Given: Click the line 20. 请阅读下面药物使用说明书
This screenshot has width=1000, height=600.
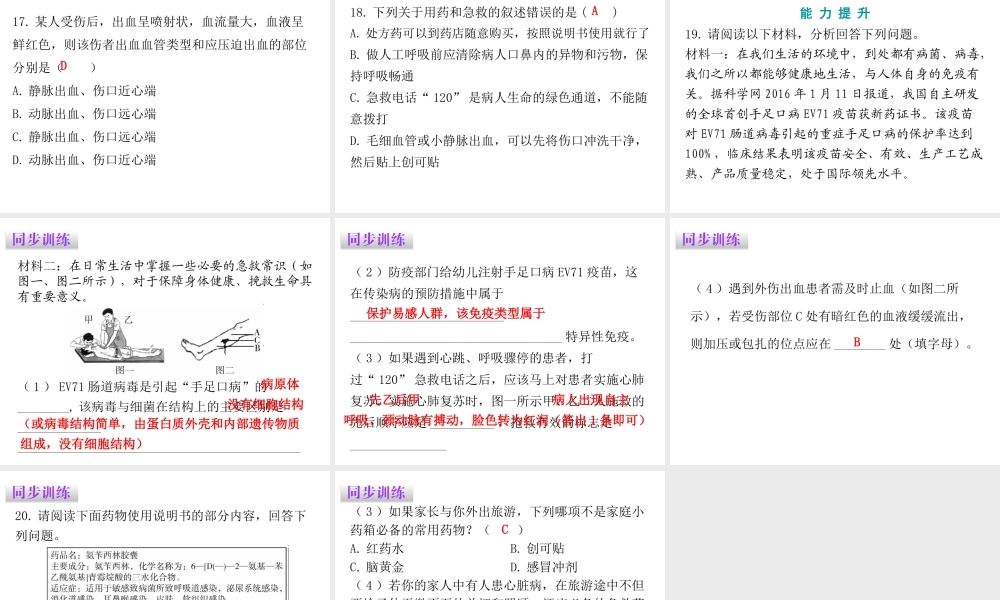Looking at the screenshot, I should (x=160, y=515).
